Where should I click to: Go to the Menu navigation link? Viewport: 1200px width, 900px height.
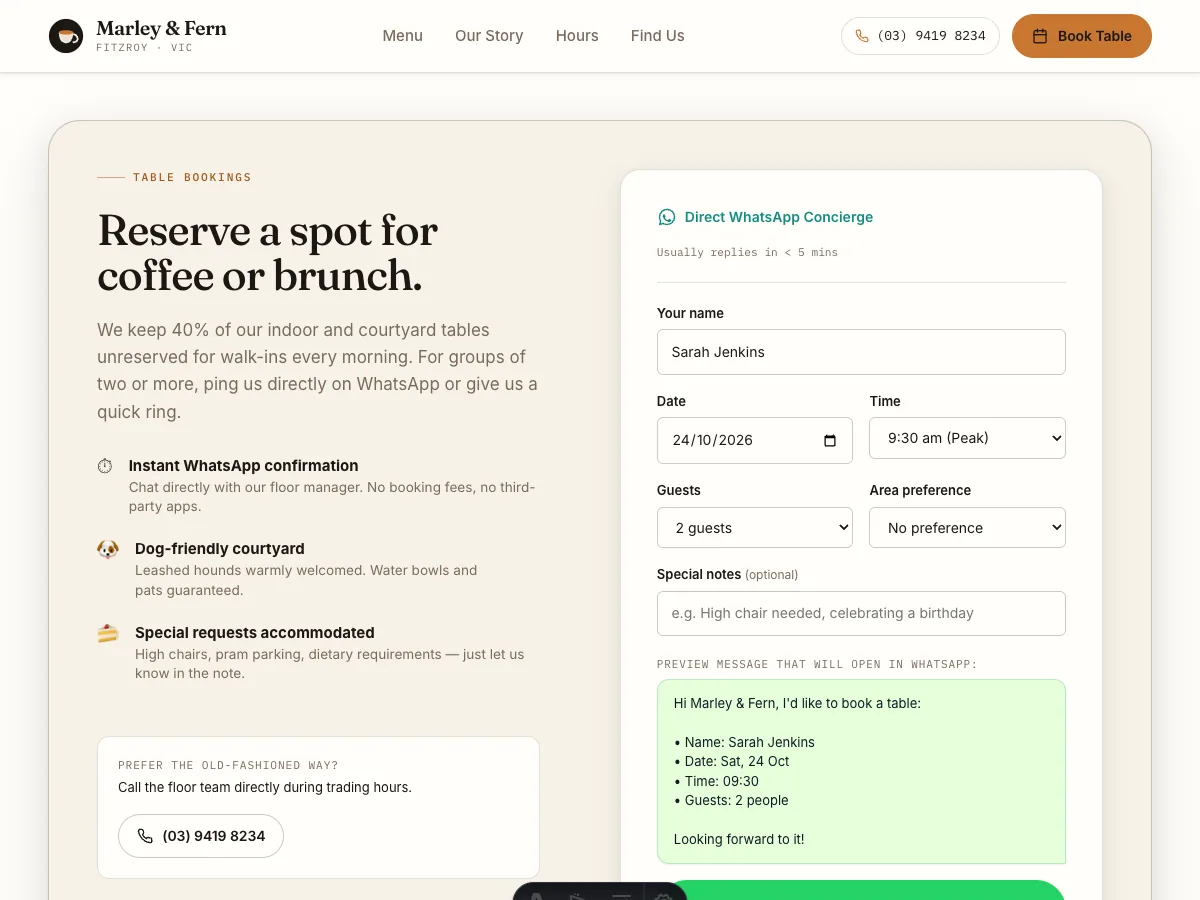[403, 36]
